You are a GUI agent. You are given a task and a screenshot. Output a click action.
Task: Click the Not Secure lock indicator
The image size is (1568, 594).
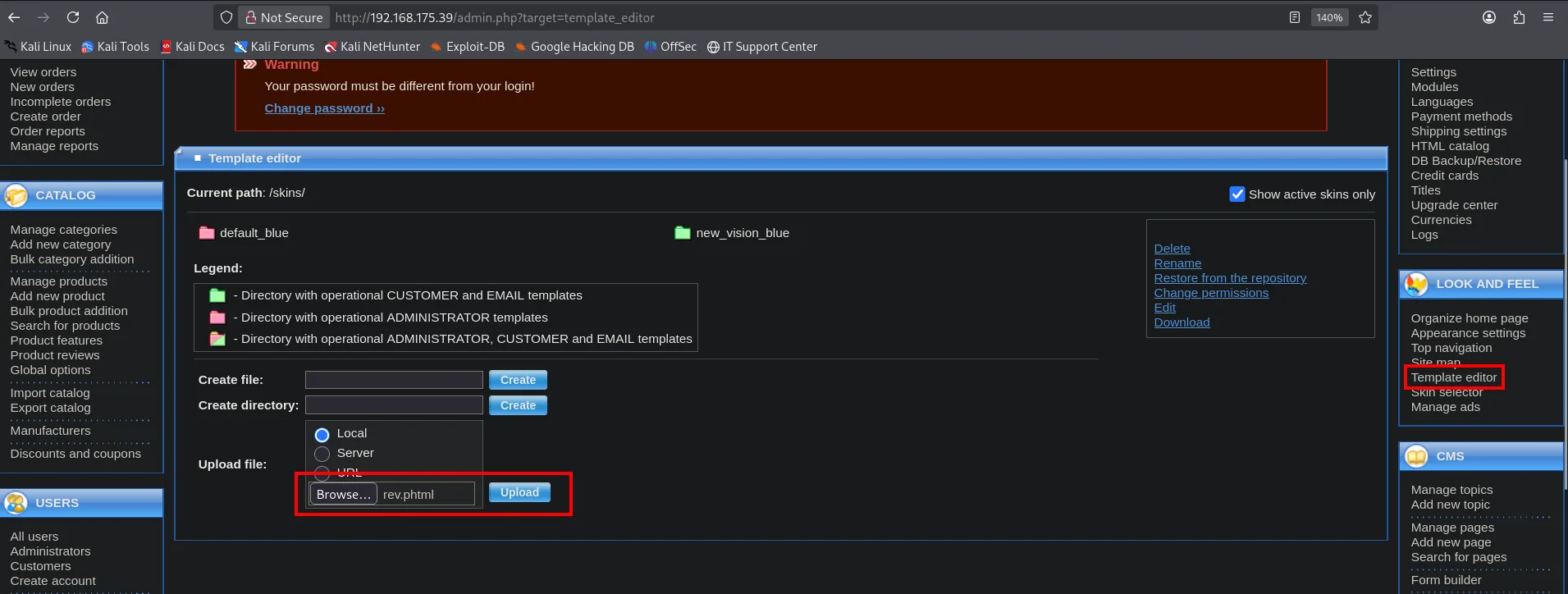pyautogui.click(x=284, y=17)
